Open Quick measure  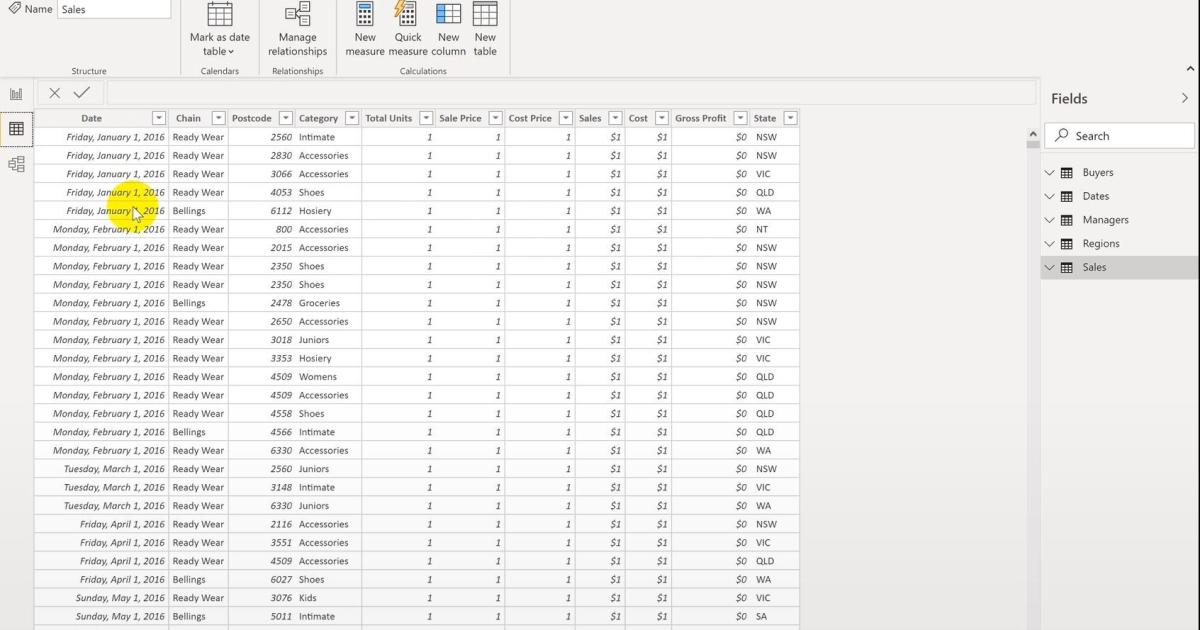407,30
